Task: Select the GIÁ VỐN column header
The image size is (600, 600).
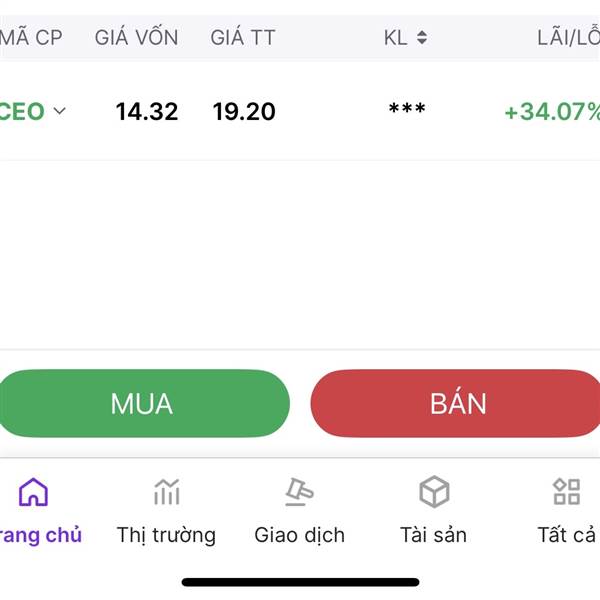Action: pyautogui.click(x=137, y=38)
